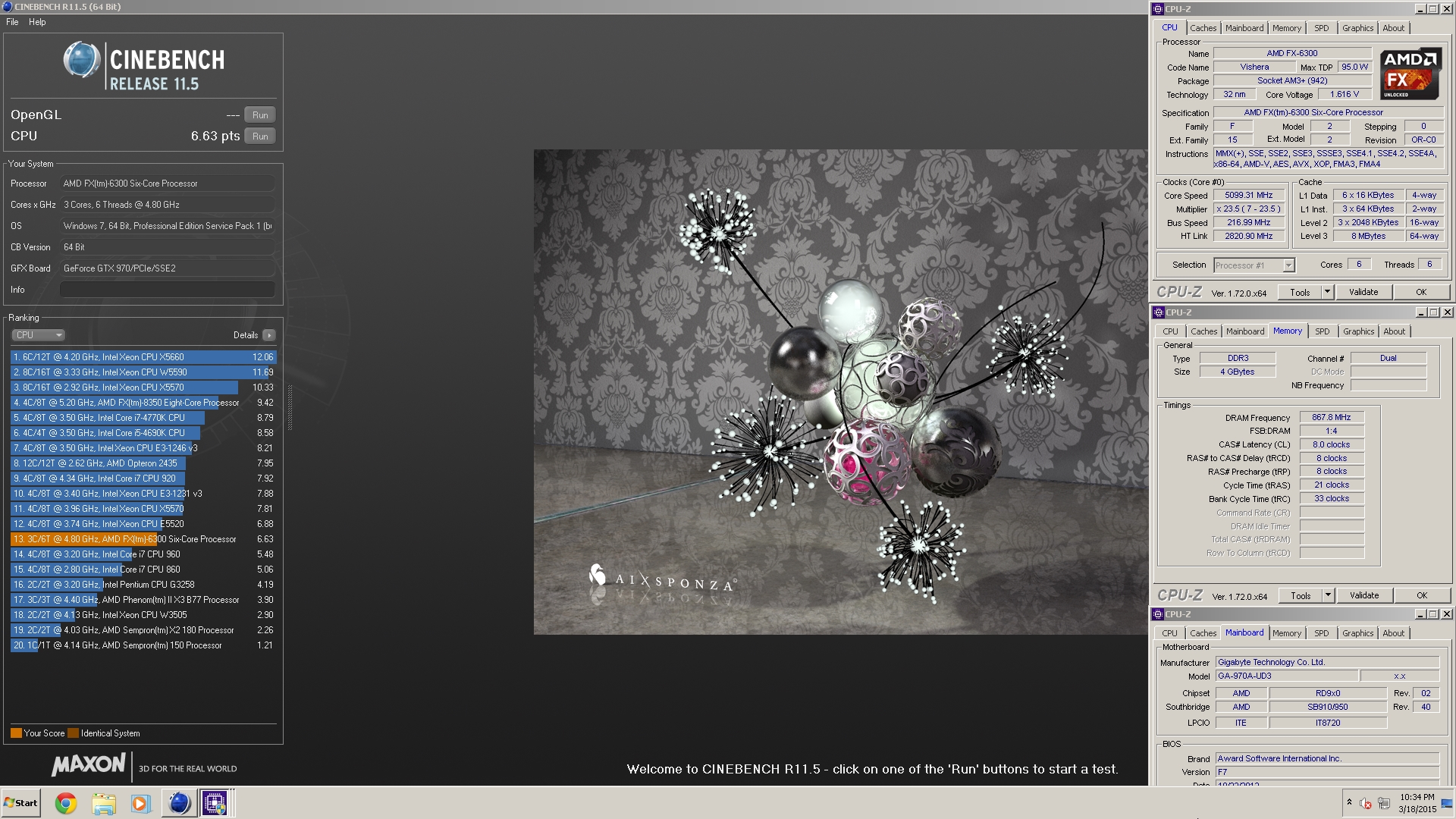Open SPD tab in middle CPU-Z window

[1323, 331]
